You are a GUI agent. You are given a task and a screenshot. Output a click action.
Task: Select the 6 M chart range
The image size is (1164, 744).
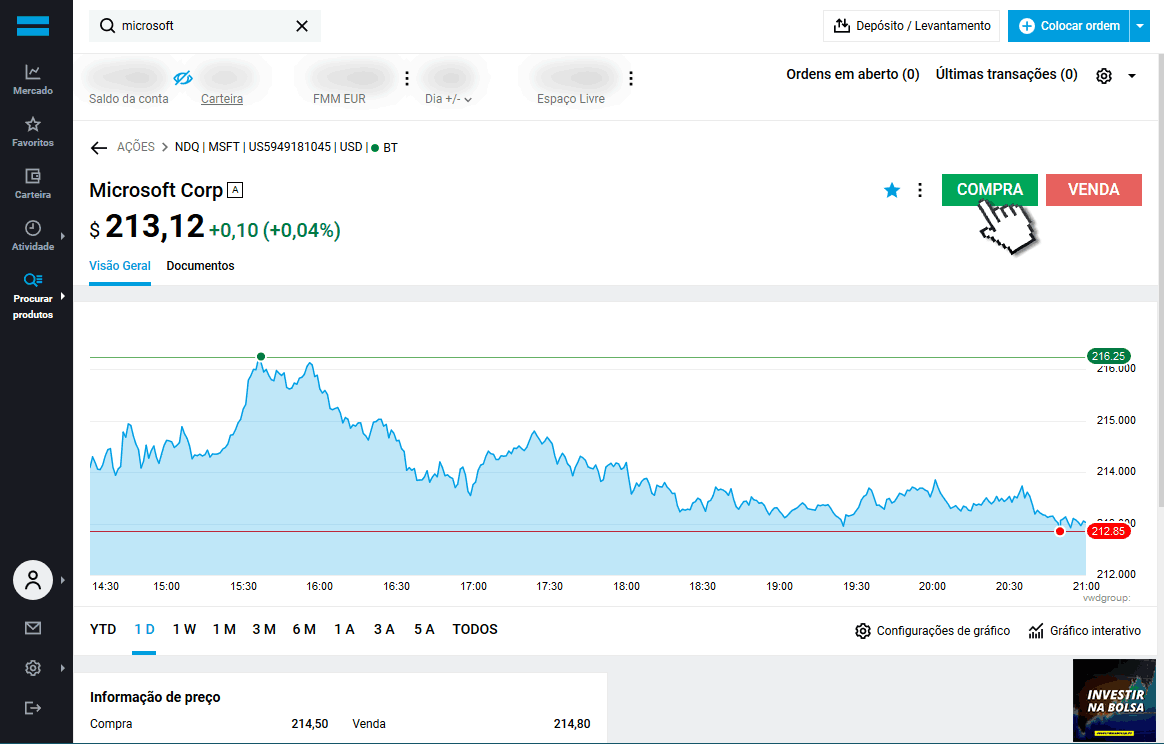[x=304, y=630]
